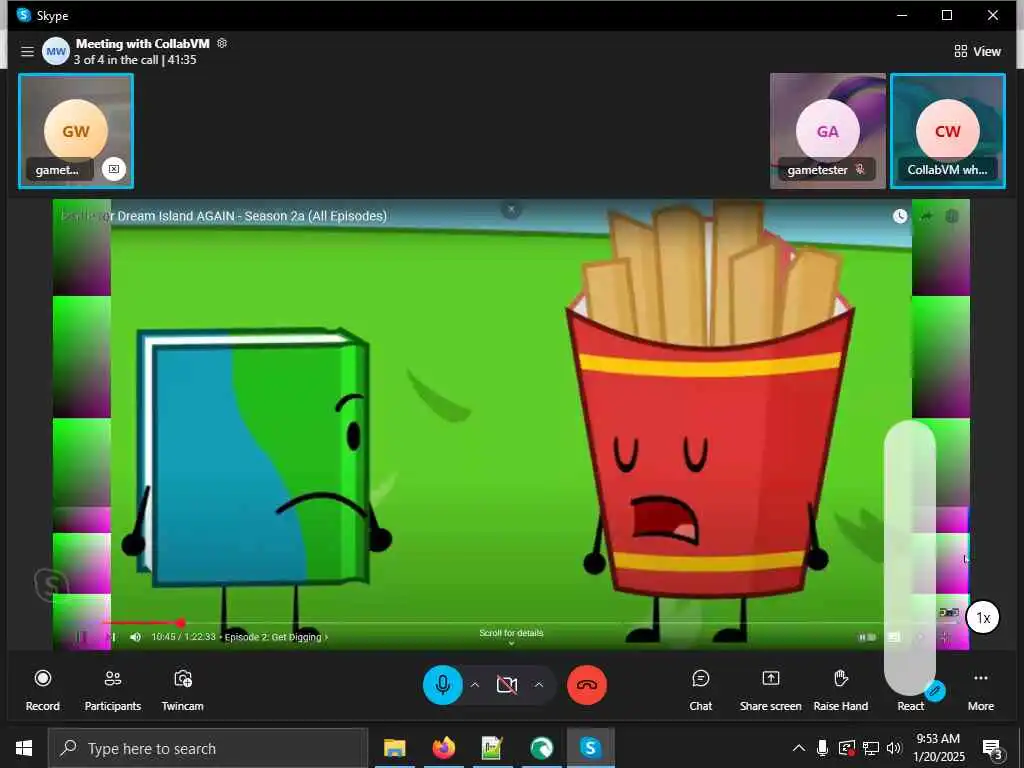Viewport: 1024px width, 768px height.
Task: Select the GW gamet... participant tile
Action: [76, 131]
